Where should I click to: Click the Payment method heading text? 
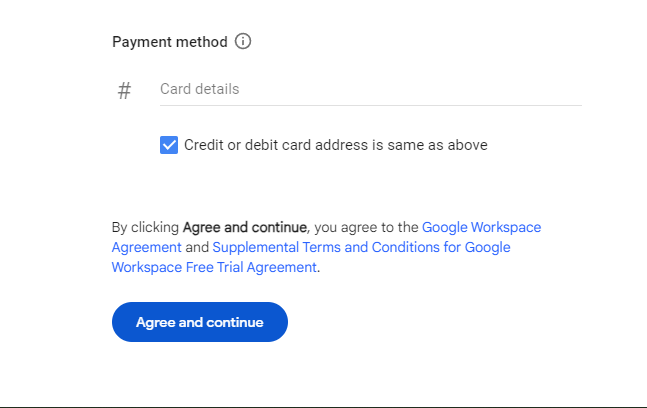pos(170,42)
